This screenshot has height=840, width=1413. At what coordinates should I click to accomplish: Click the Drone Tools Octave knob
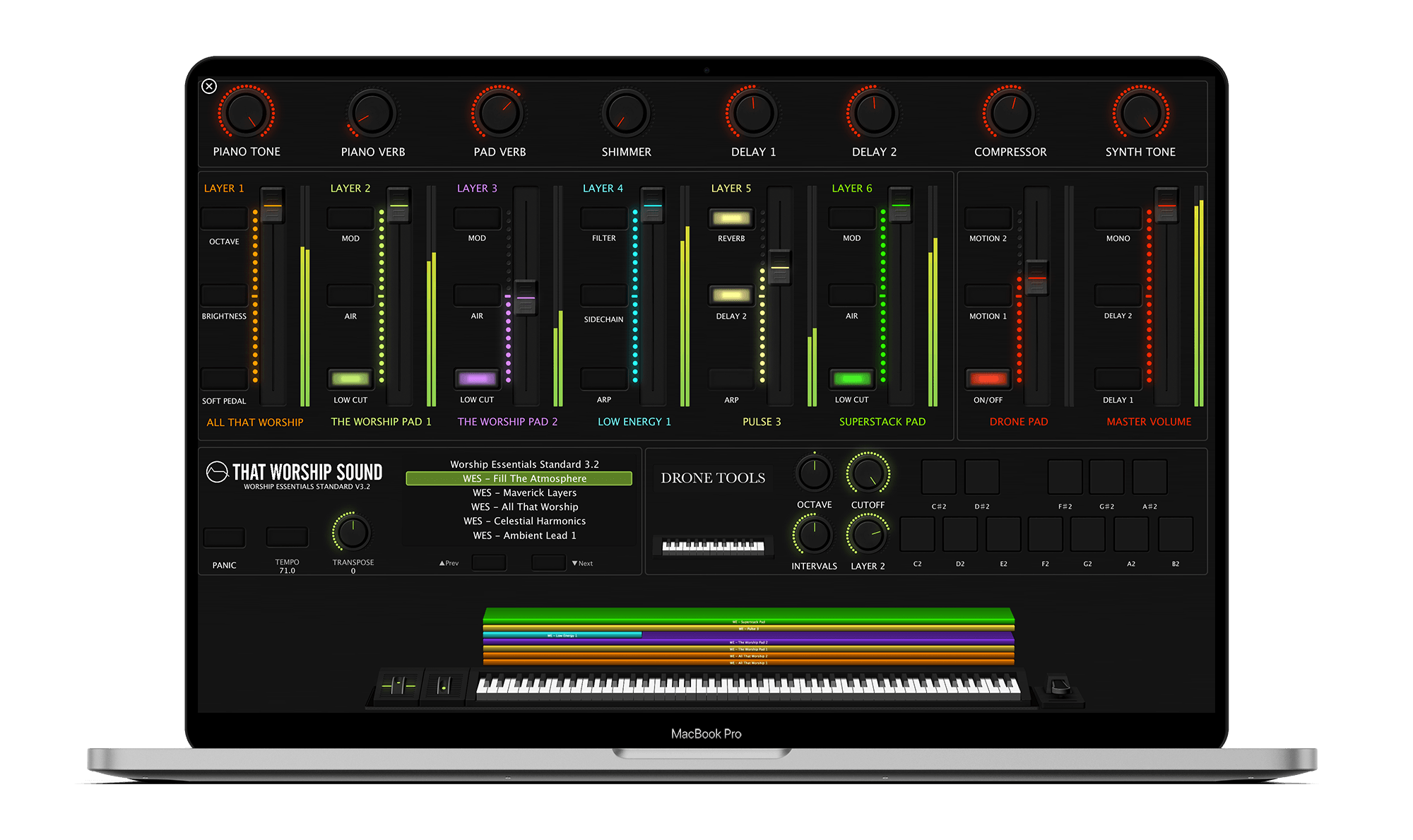coord(814,473)
